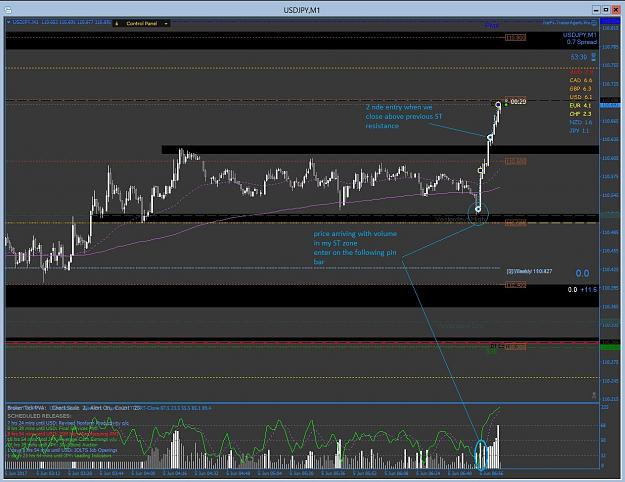625x482 pixels.
Task: Click the second-entry circle marker on breakout candle
Action: 490,138
